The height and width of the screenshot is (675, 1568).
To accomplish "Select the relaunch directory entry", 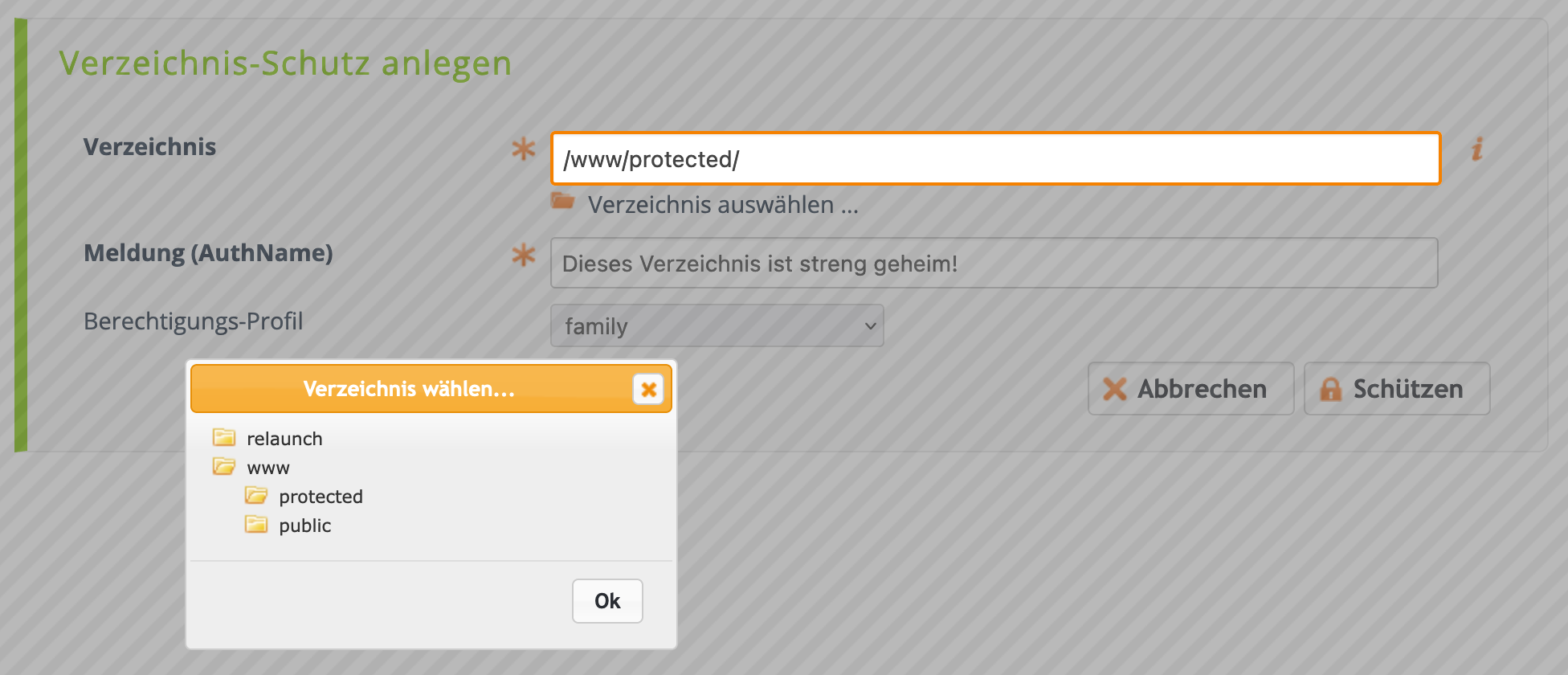I will coord(284,439).
